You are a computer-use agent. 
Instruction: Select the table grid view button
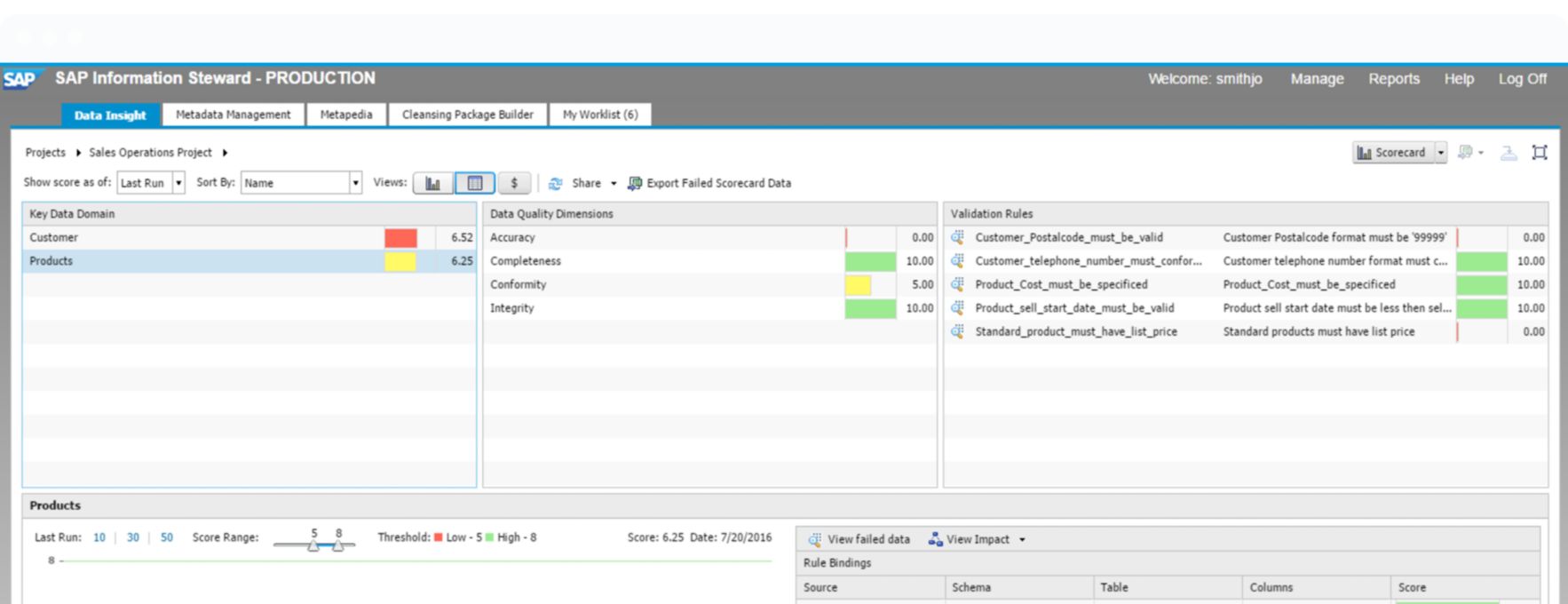[475, 183]
